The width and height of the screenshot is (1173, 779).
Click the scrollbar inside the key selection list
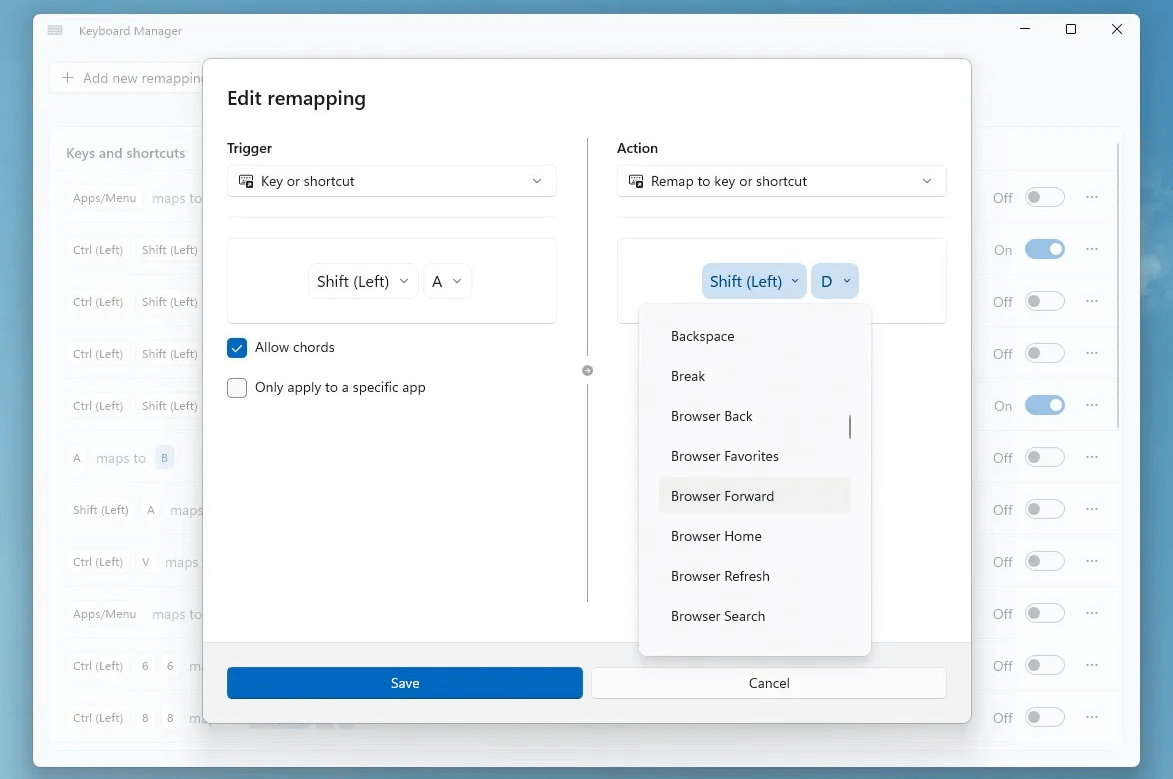[850, 426]
